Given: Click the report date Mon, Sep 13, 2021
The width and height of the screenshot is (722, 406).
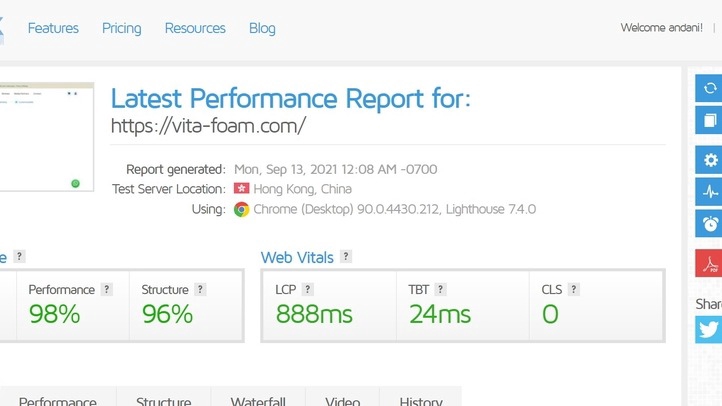Looking at the screenshot, I should 336,169.
